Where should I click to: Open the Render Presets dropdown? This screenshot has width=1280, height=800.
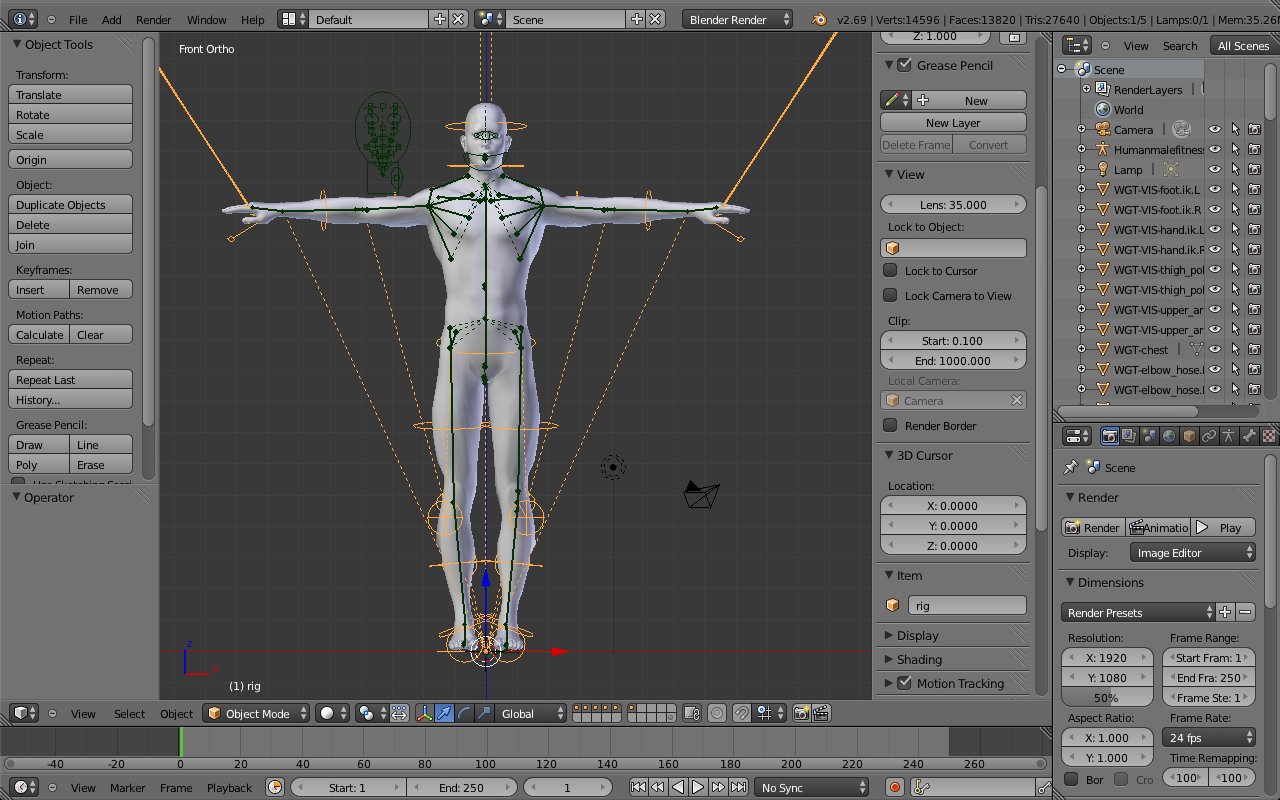(x=1138, y=612)
